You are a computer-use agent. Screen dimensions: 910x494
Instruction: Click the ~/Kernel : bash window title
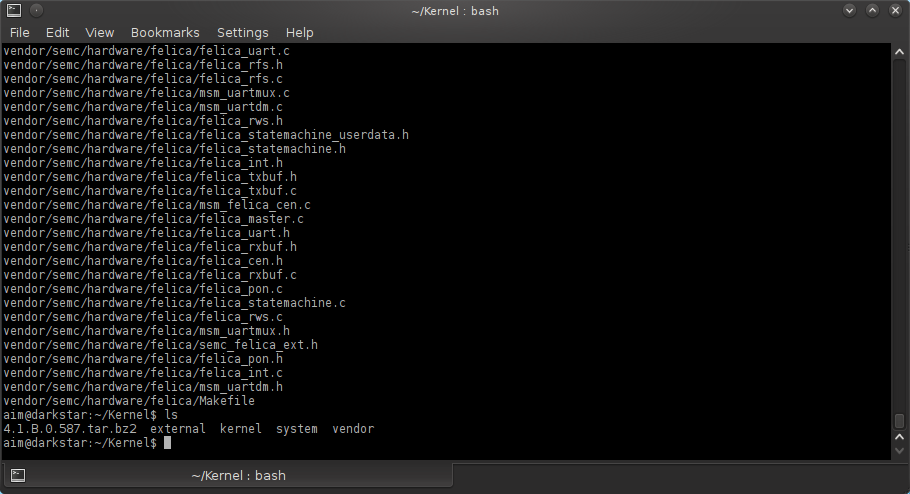pos(454,11)
